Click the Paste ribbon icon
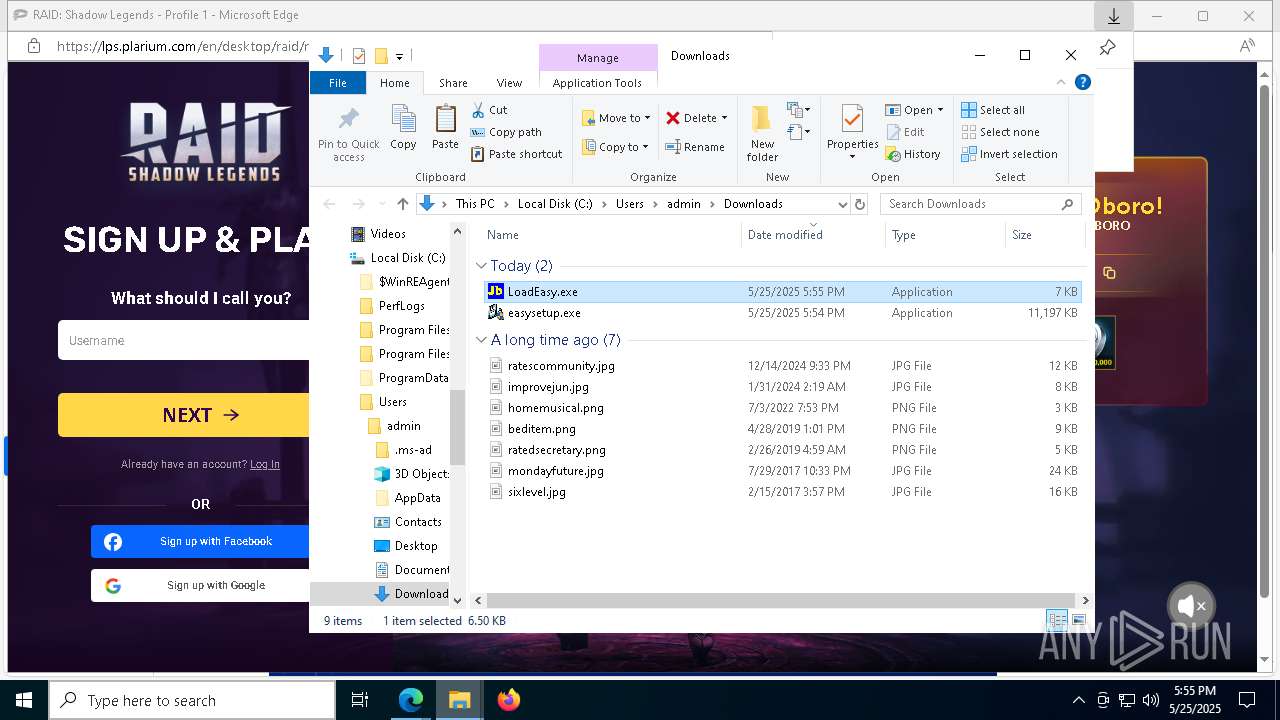 (x=445, y=128)
